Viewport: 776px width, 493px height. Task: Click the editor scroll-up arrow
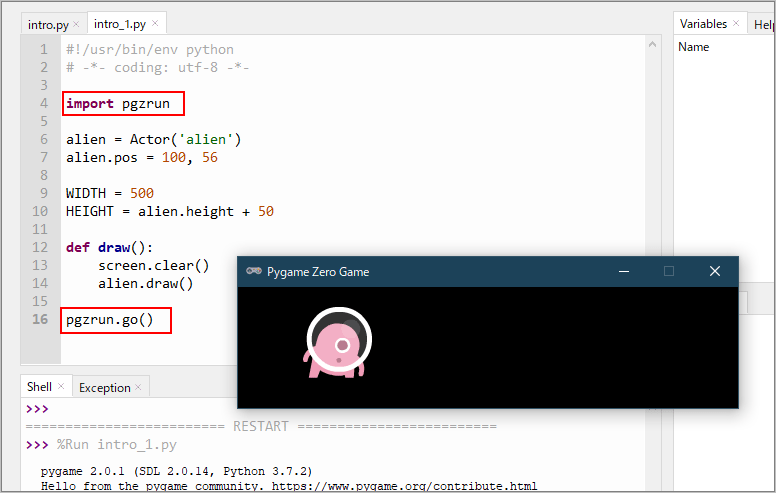pos(652,45)
